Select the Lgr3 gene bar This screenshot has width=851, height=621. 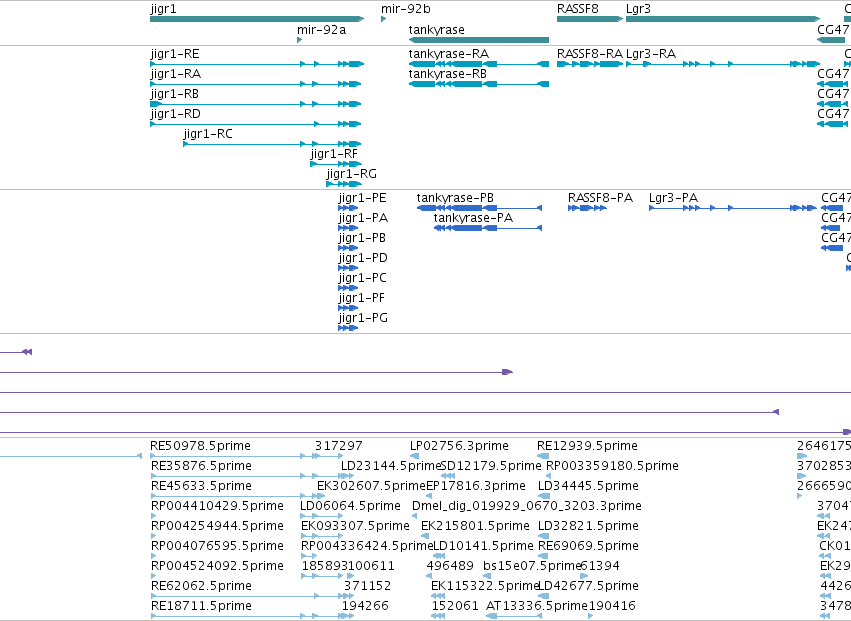(722, 19)
